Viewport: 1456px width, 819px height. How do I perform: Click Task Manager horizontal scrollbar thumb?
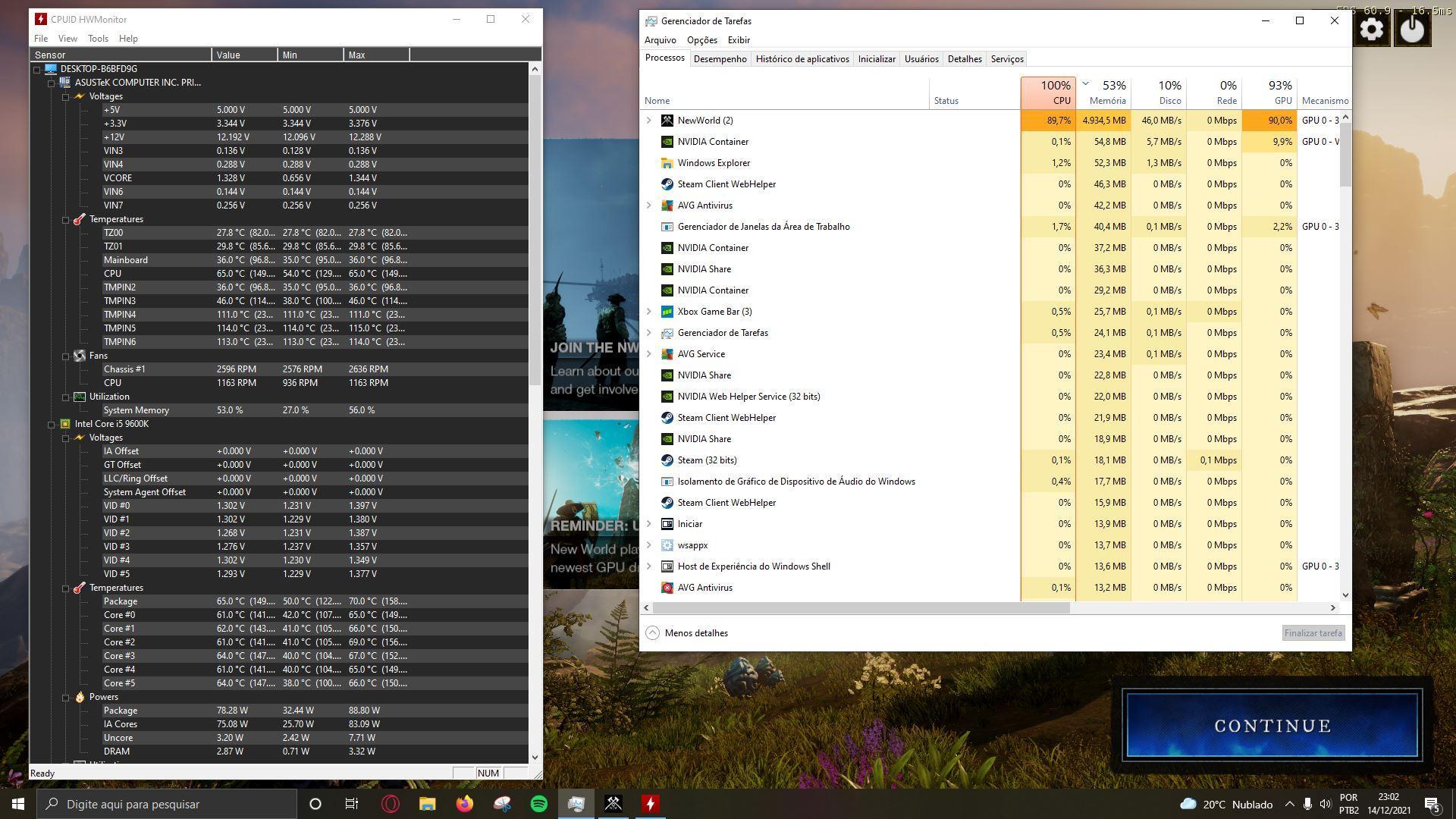pos(861,607)
